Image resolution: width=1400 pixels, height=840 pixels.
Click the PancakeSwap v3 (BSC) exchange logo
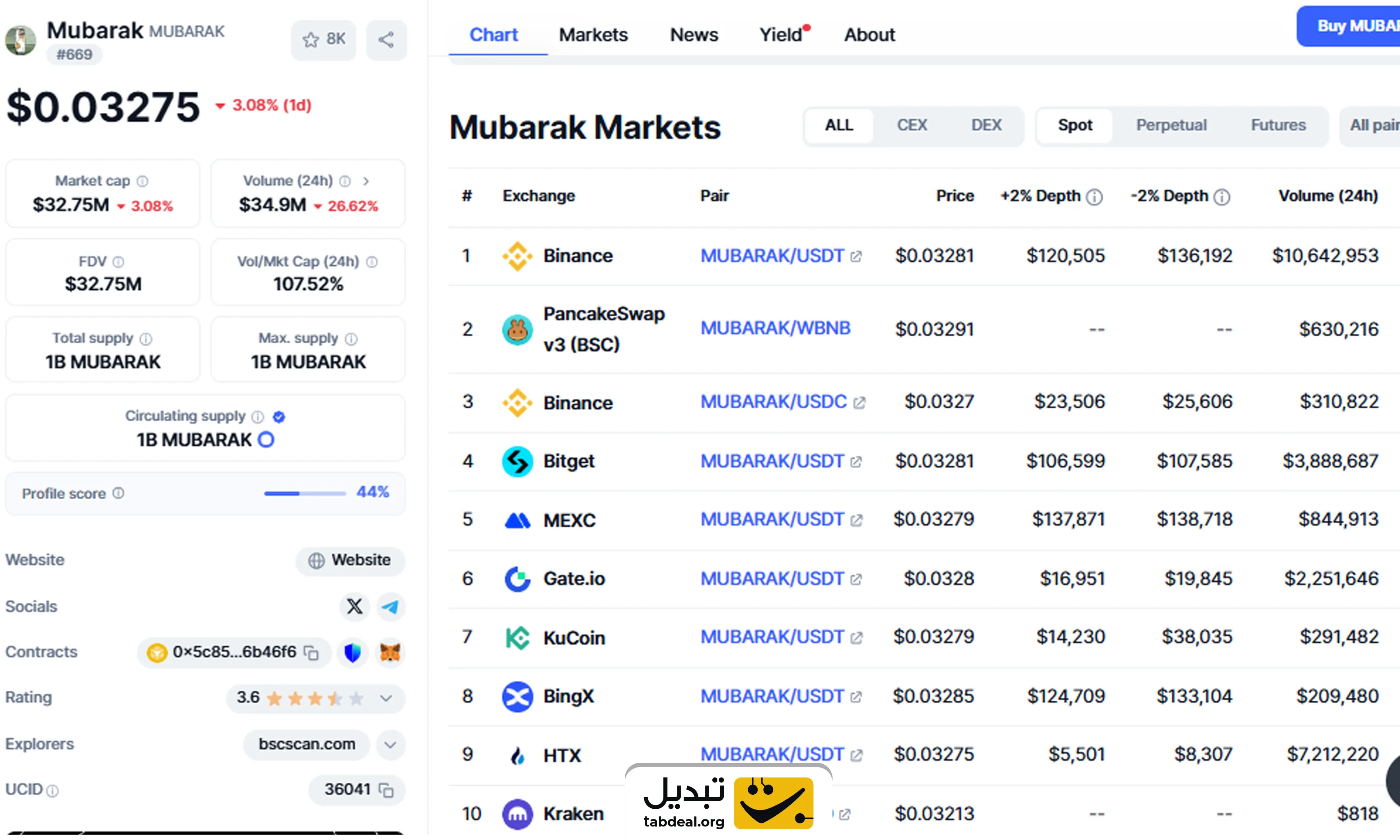point(517,330)
